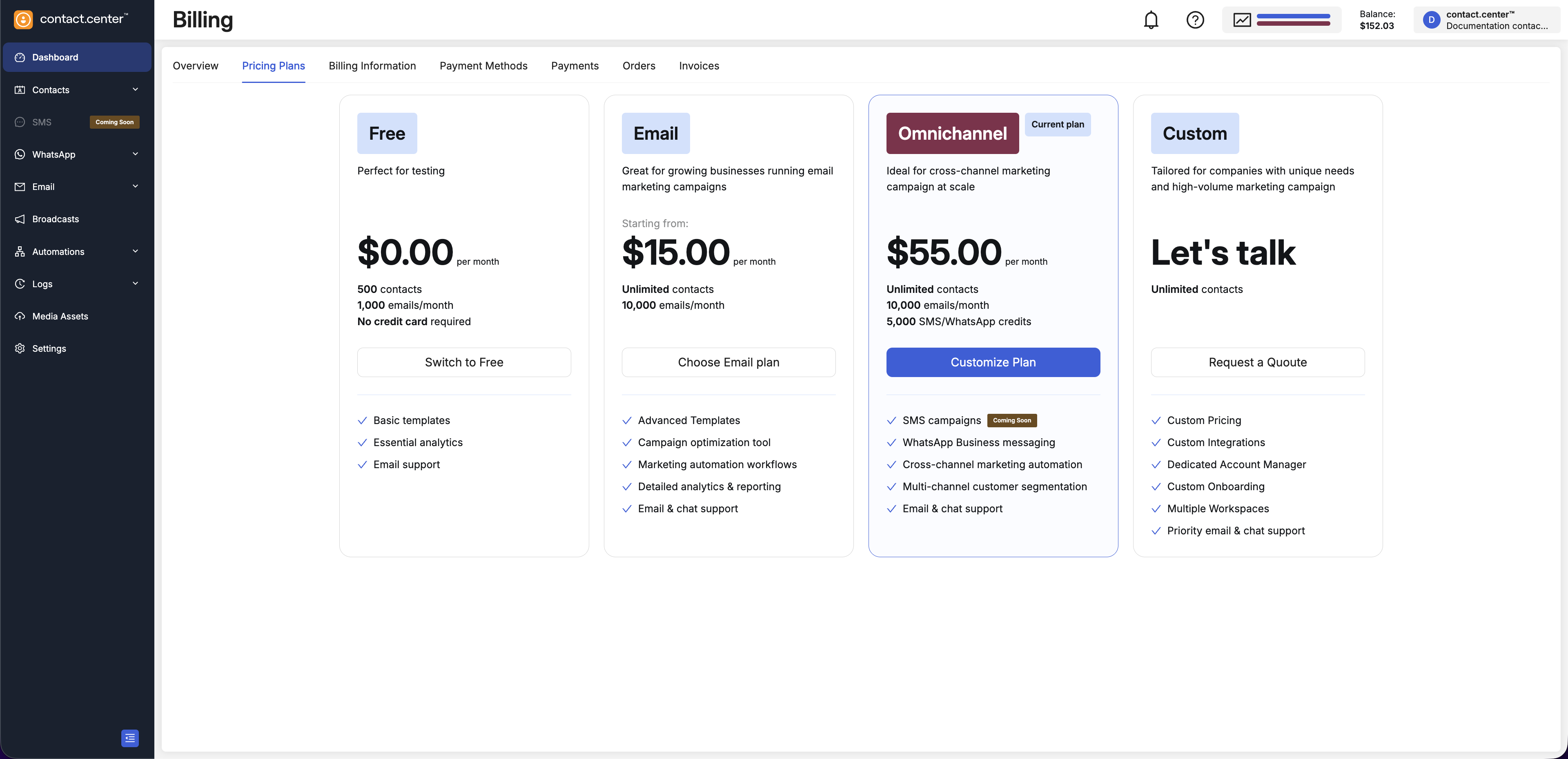Open the account profile menu

point(1486,20)
